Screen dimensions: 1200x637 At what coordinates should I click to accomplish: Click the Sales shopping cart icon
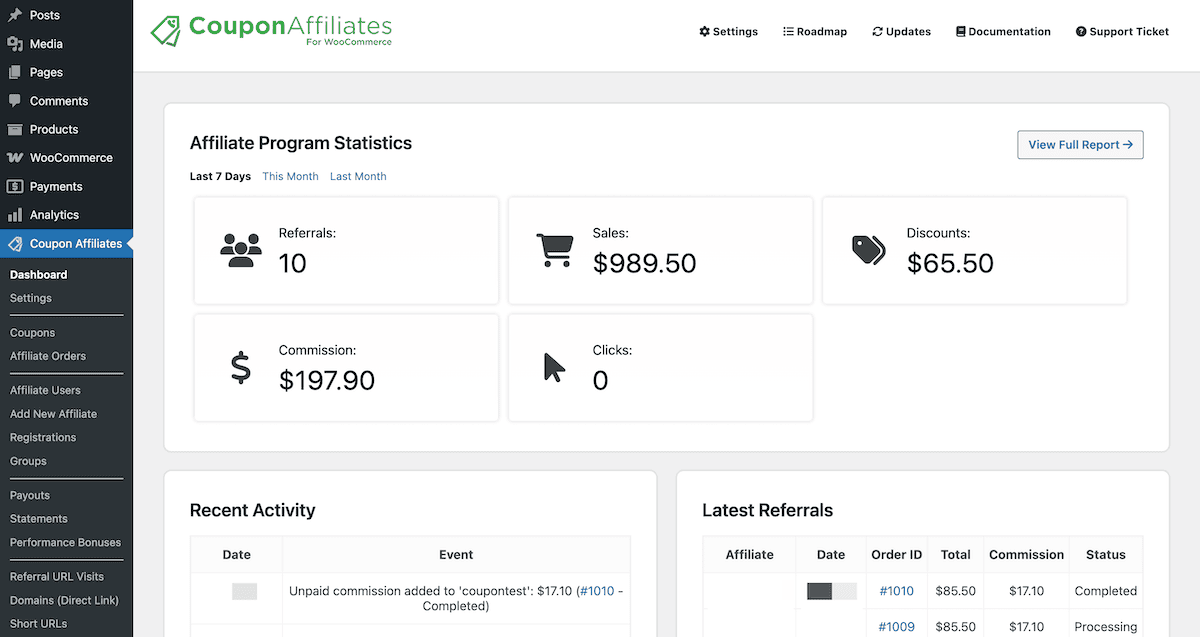[554, 250]
